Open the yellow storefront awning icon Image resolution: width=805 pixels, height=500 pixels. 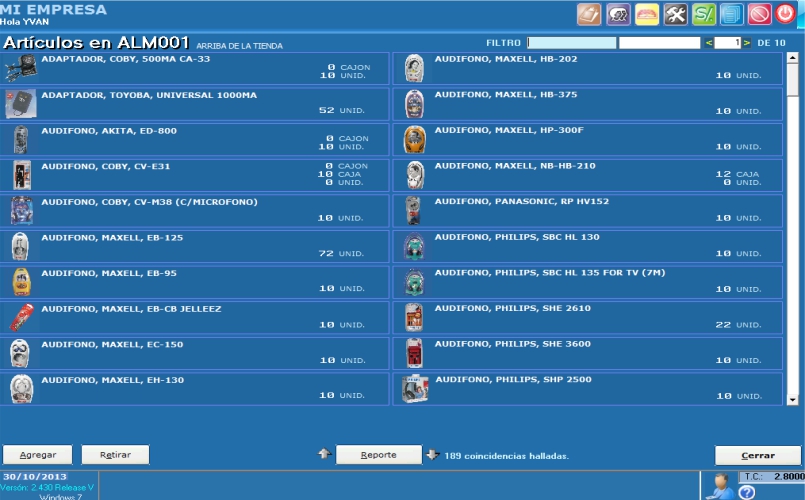647,14
